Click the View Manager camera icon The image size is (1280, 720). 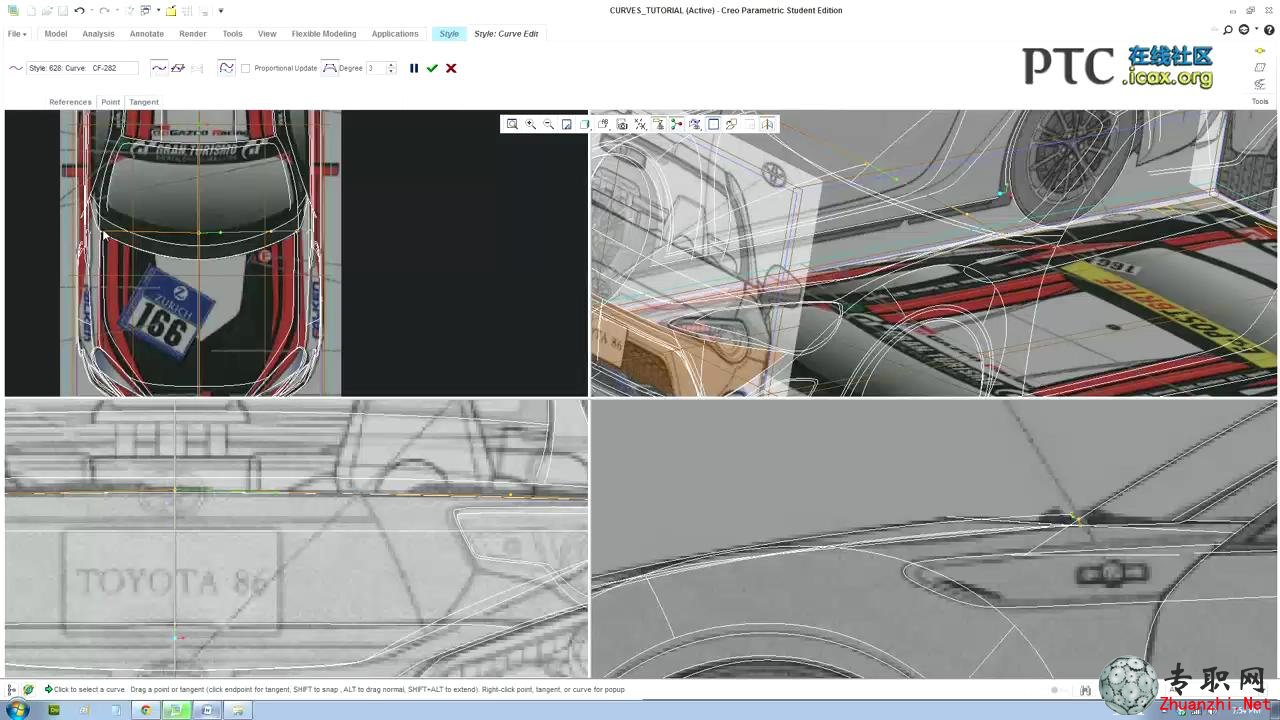coord(622,124)
